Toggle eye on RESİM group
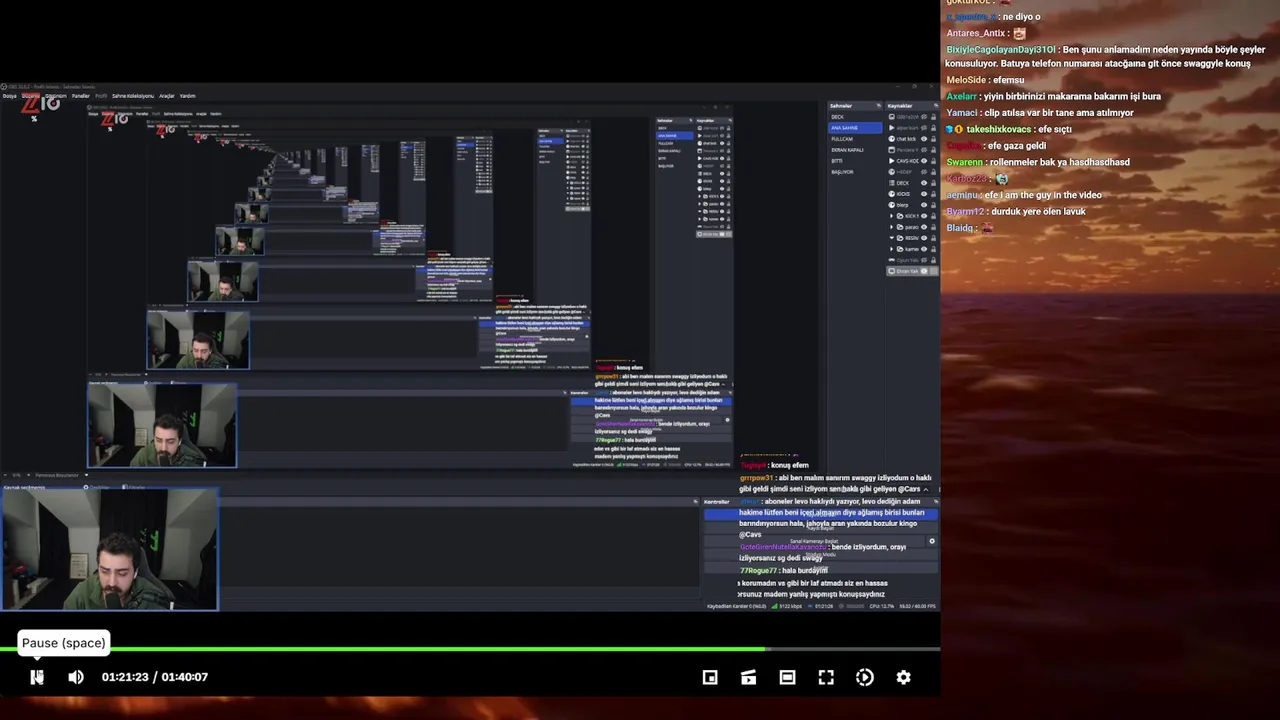The height and width of the screenshot is (720, 1280). tap(924, 238)
